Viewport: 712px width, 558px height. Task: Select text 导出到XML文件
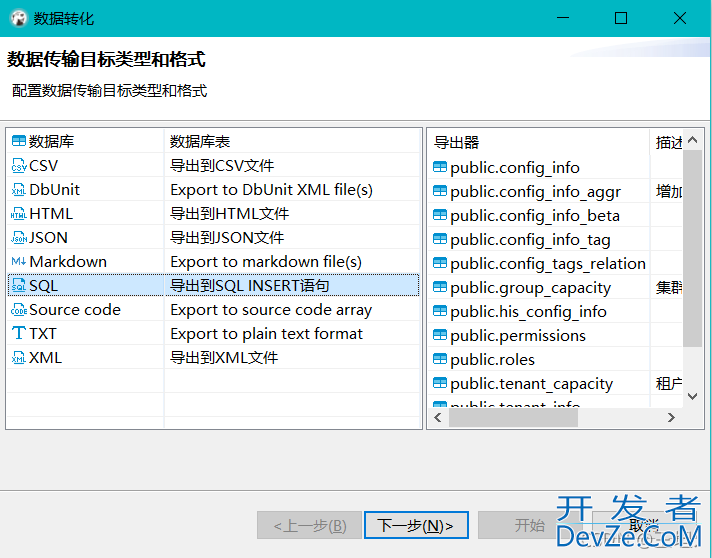pyautogui.click(x=224, y=358)
